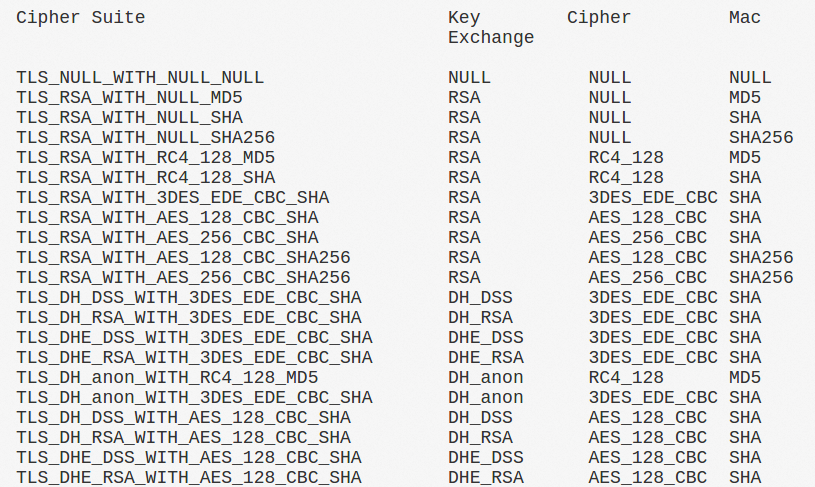Click TLS_RSA_WITH_AES_256_CBC_SHA256 entry
Image resolution: width=815 pixels, height=487 pixels.
pos(183,278)
